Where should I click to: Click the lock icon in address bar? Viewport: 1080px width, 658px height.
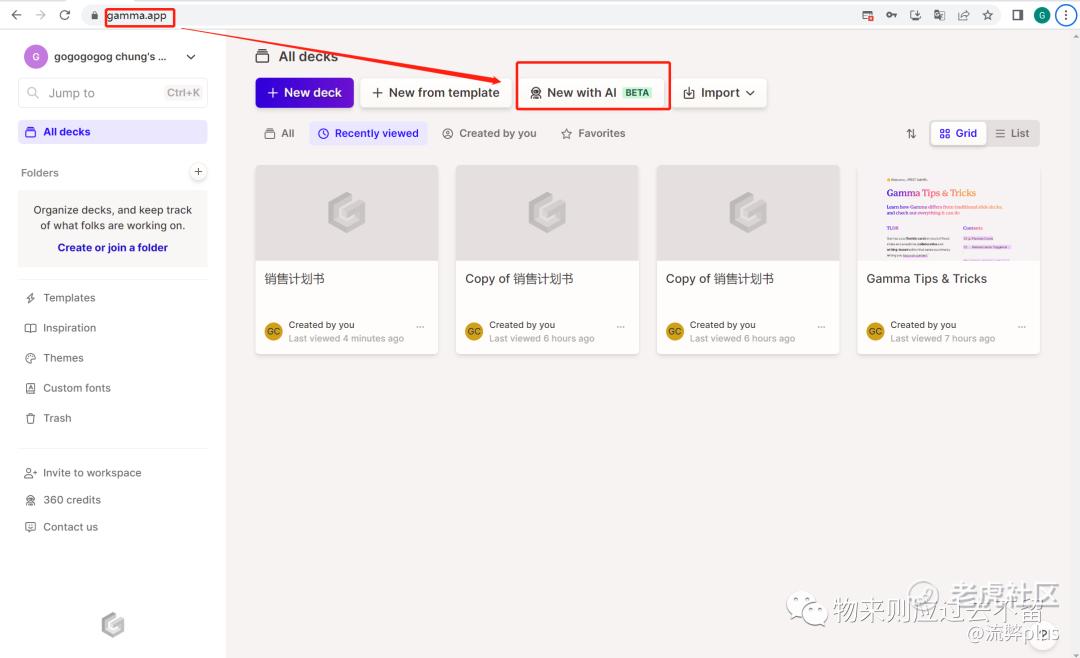tap(94, 15)
